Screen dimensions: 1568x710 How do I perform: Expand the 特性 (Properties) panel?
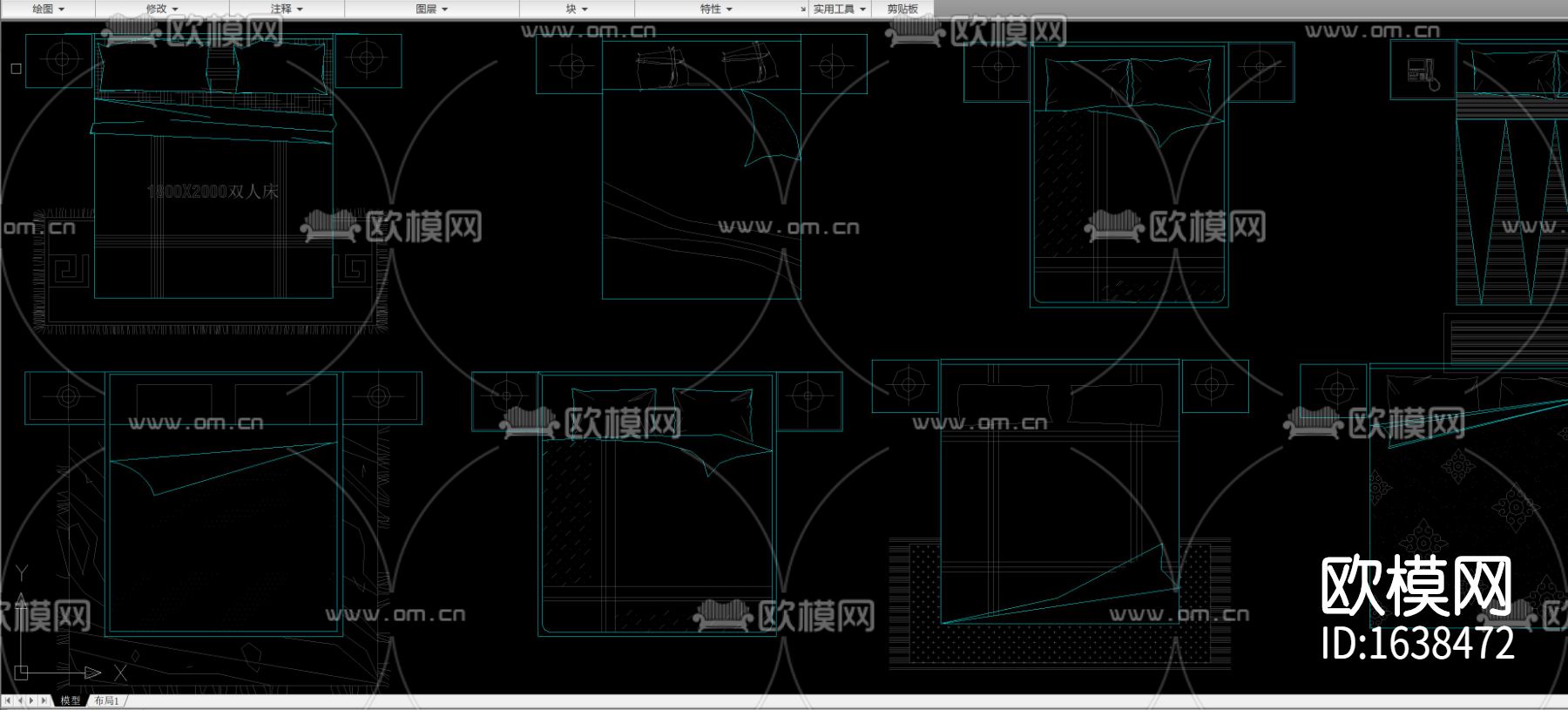(x=716, y=9)
